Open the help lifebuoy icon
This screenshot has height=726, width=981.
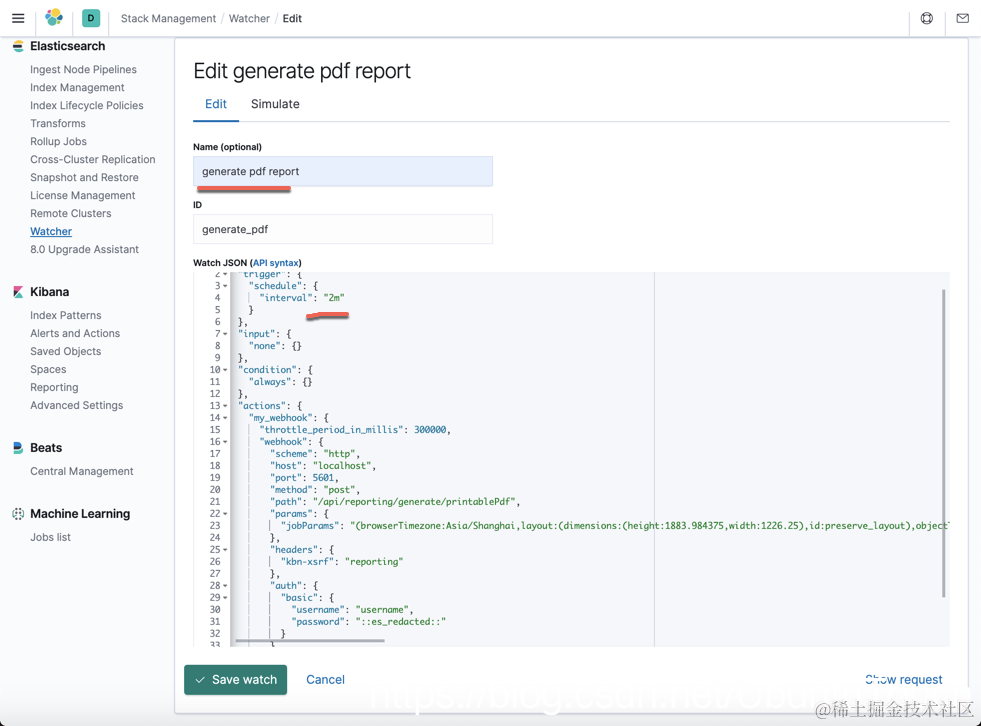tap(927, 18)
